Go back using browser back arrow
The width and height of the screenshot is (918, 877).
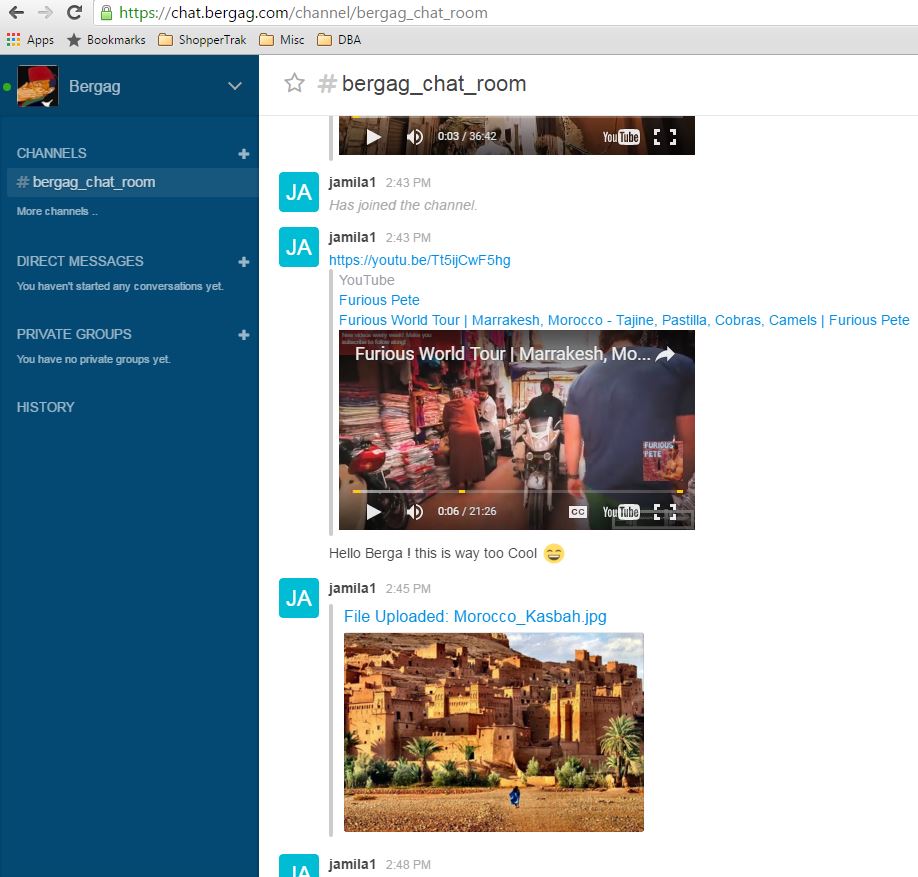(x=16, y=13)
